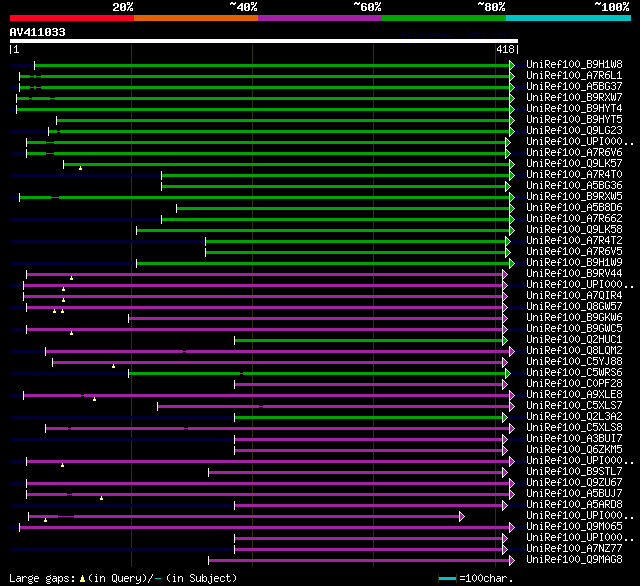Click the yellow gap marker under Q9LK57 alignment
This screenshot has width=640, height=586.
pos(80,168)
